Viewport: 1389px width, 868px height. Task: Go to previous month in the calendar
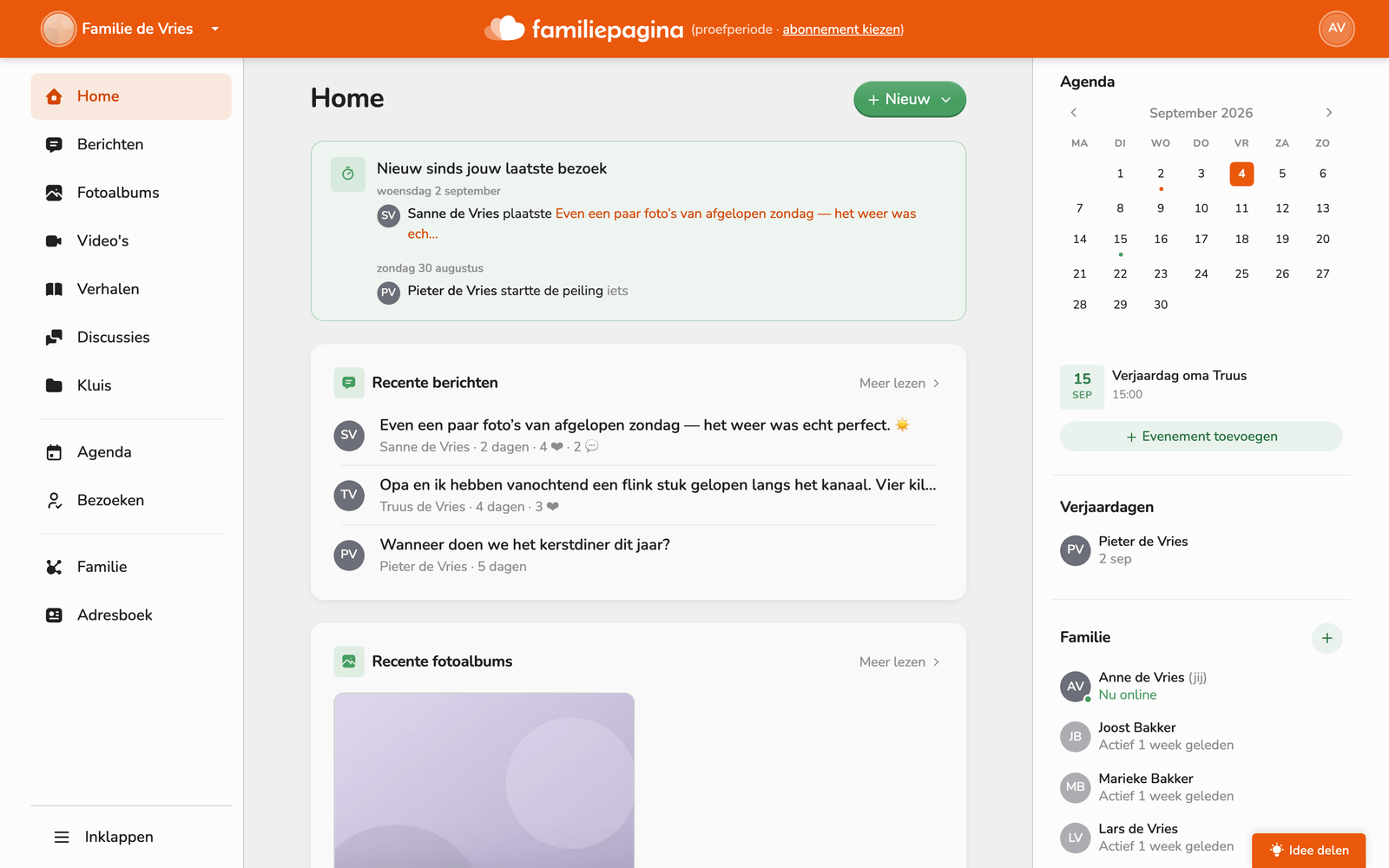(1074, 113)
